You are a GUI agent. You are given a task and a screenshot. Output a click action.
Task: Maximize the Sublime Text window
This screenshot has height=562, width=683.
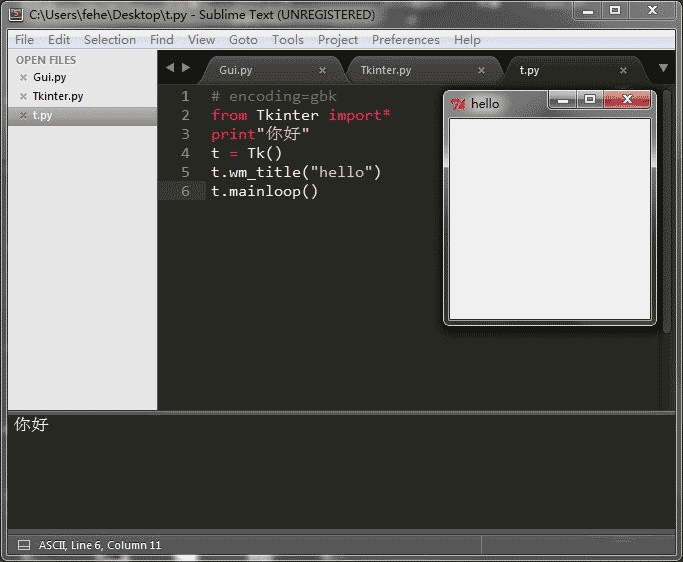615,11
